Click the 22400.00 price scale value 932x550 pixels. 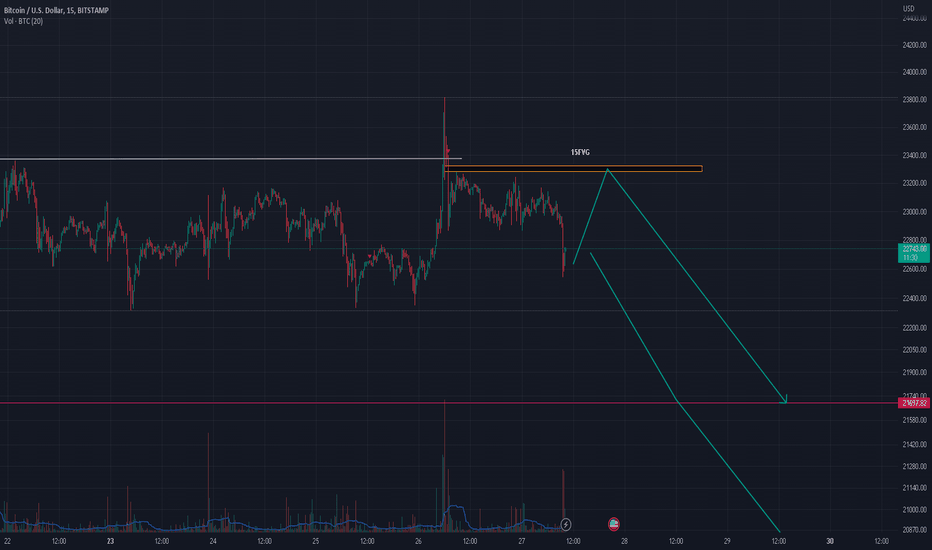(914, 298)
